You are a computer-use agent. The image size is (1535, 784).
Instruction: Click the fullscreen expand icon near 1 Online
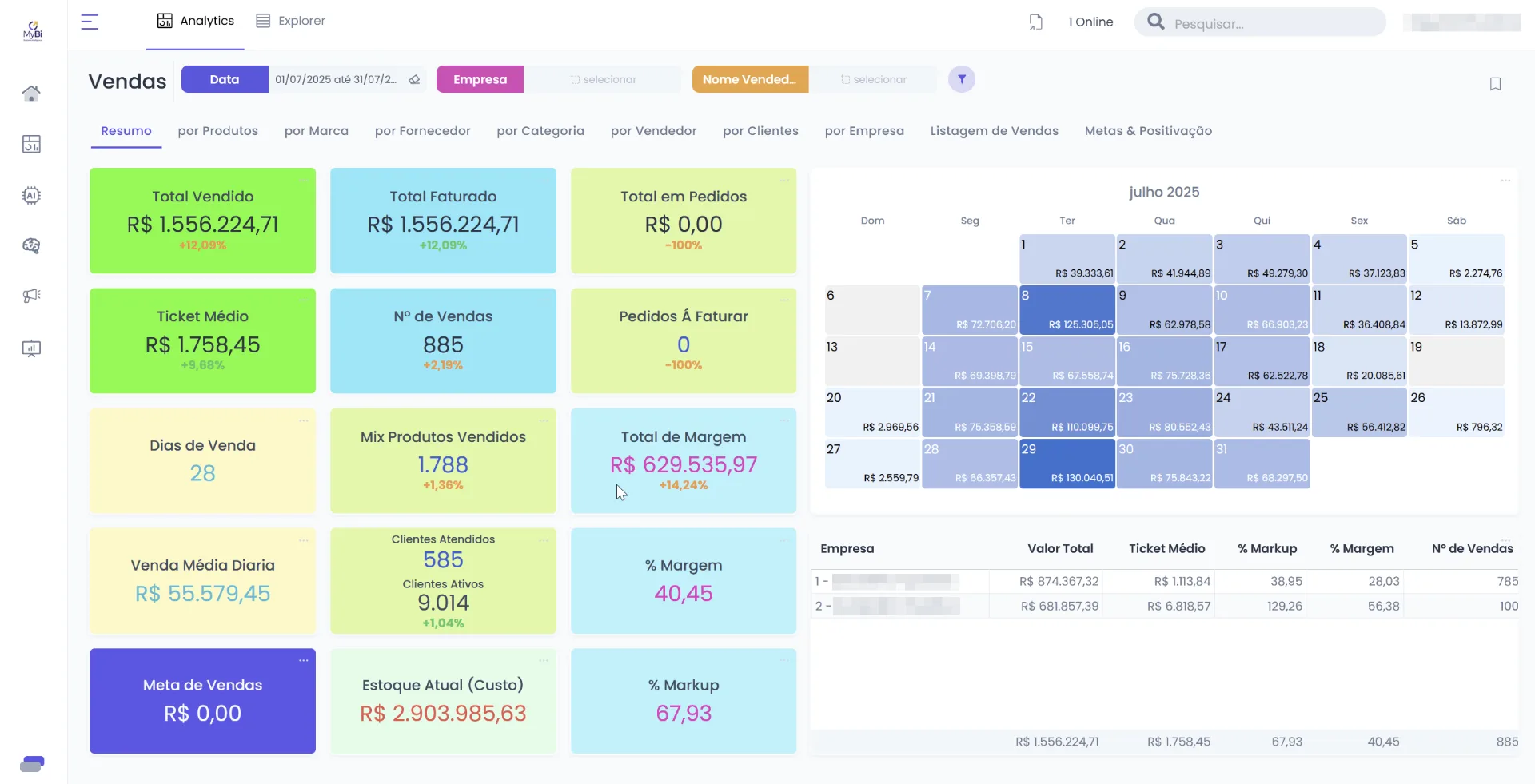pyautogui.click(x=1035, y=22)
